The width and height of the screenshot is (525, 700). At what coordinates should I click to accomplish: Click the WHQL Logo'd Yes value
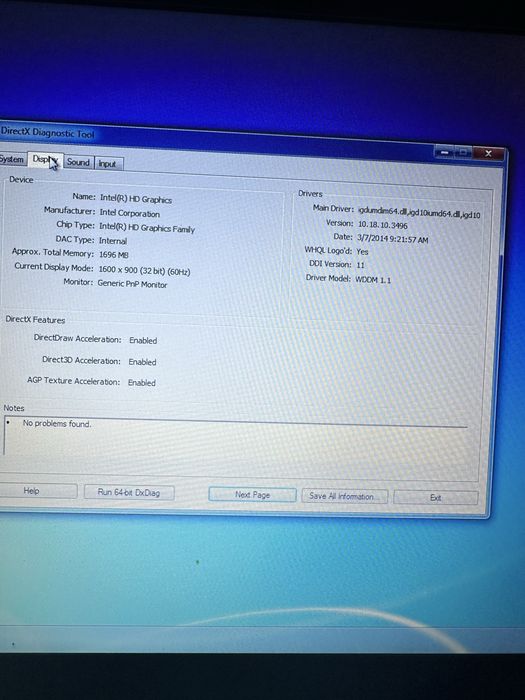[x=362, y=252]
